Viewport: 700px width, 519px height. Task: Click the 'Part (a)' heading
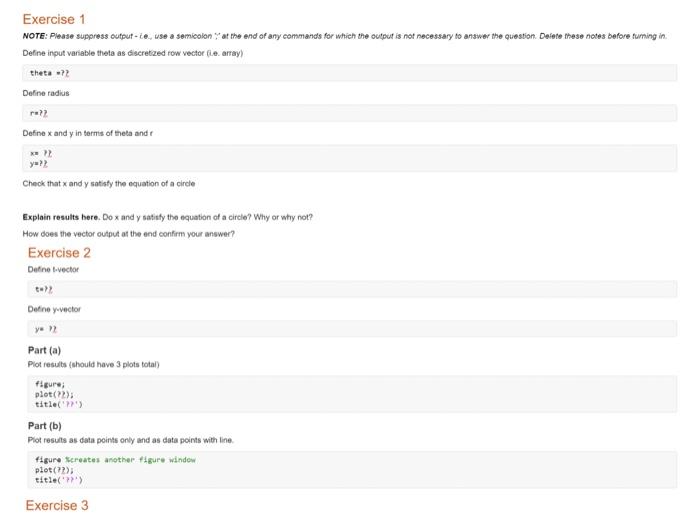point(44,350)
